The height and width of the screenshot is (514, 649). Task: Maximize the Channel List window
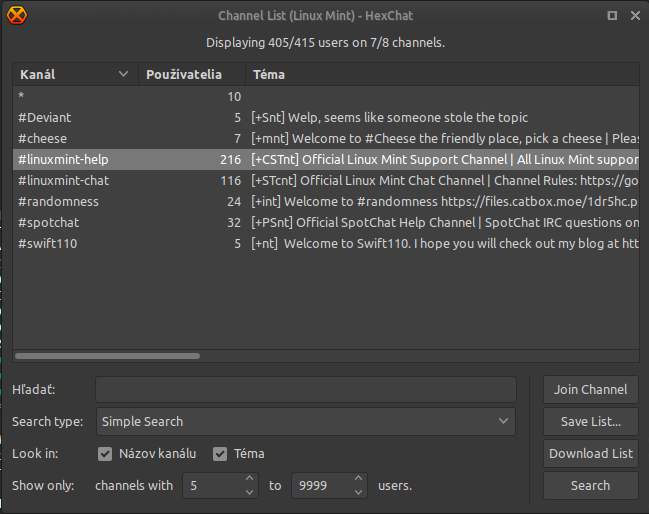[612, 15]
